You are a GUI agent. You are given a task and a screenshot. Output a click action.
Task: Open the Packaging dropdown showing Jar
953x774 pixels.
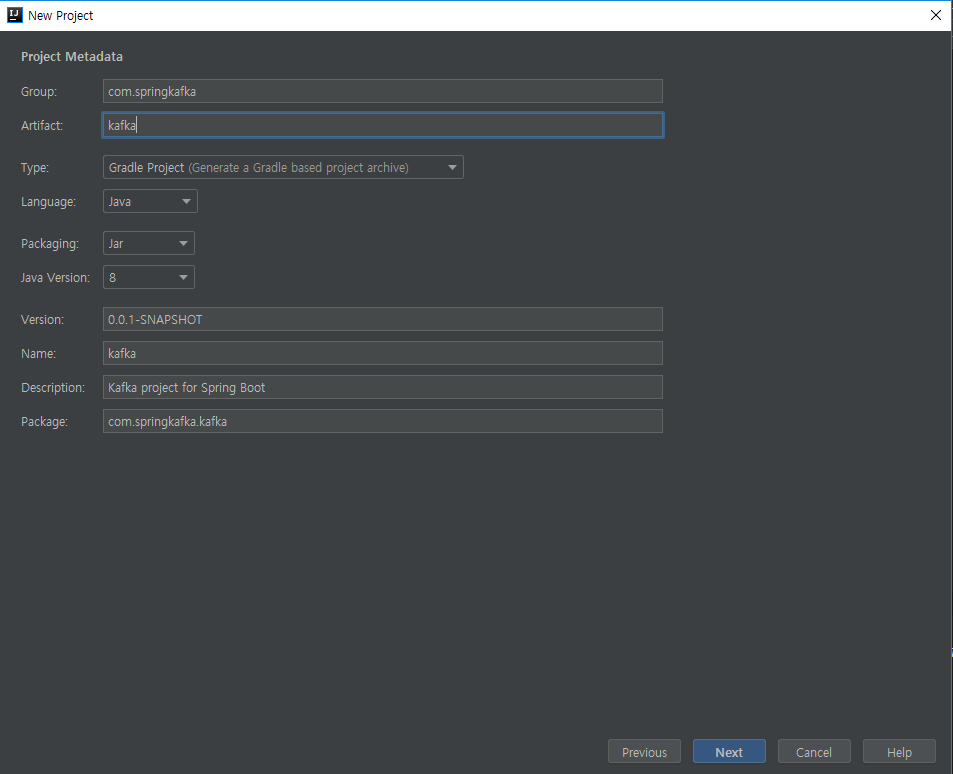click(149, 243)
